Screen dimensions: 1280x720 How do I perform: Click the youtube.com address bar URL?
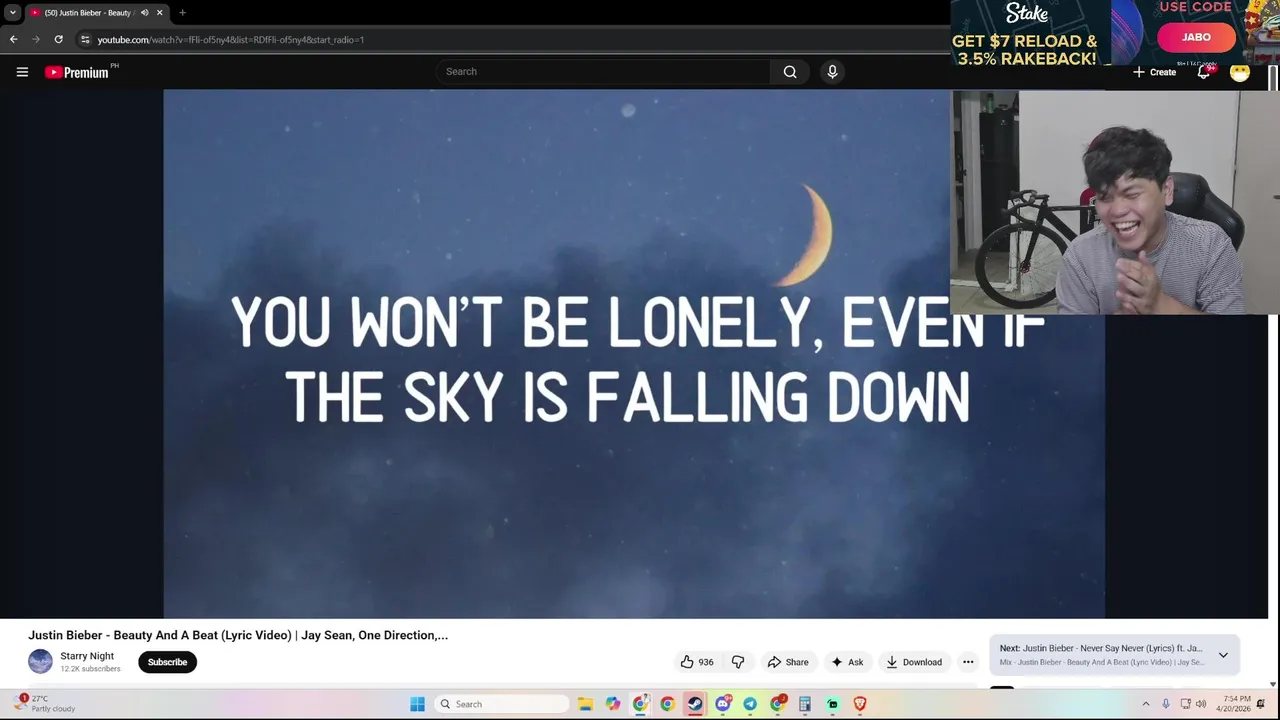click(231, 40)
